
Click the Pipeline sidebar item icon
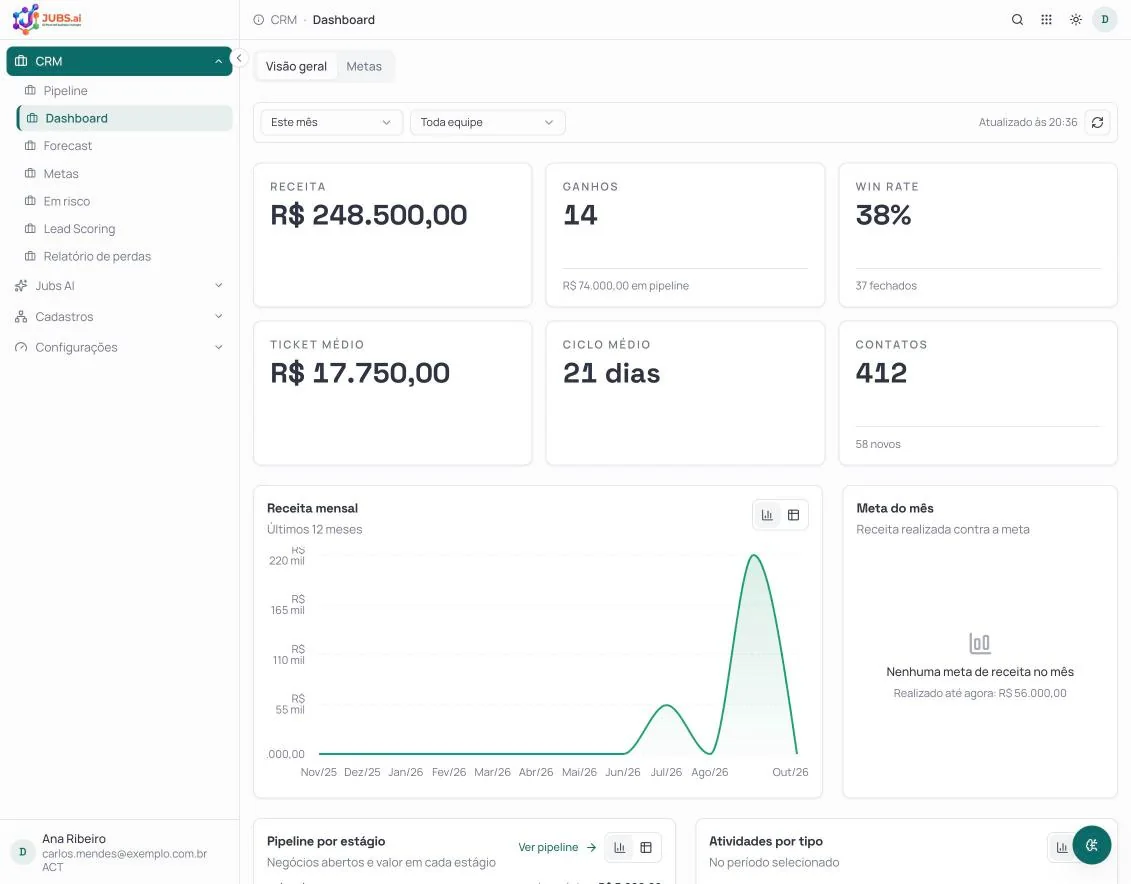(30, 90)
